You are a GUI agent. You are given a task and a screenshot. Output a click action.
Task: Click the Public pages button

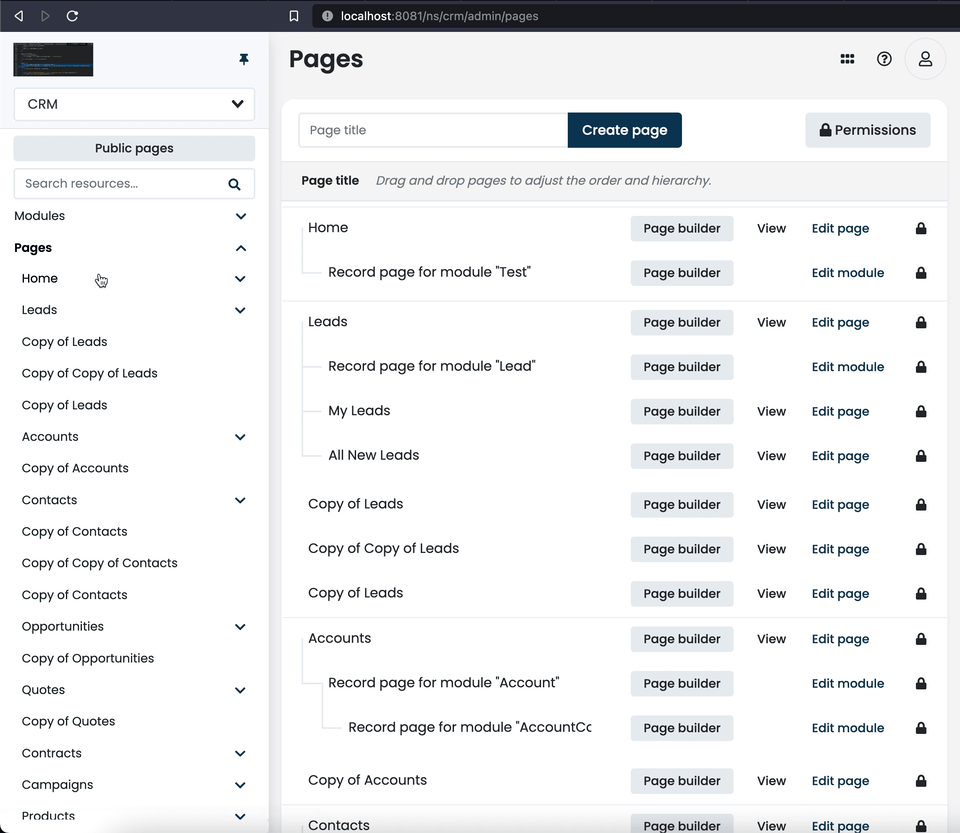tap(134, 148)
